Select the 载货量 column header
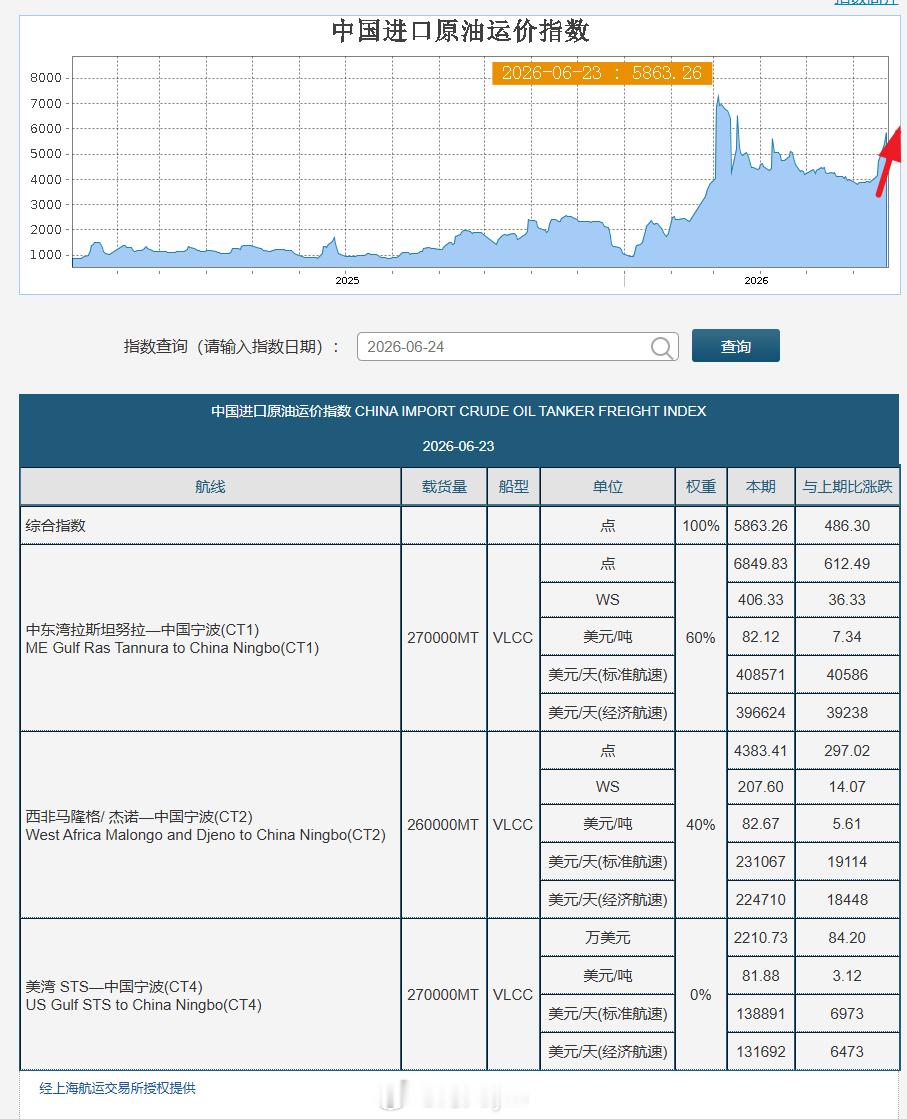The width and height of the screenshot is (907, 1119). (444, 487)
